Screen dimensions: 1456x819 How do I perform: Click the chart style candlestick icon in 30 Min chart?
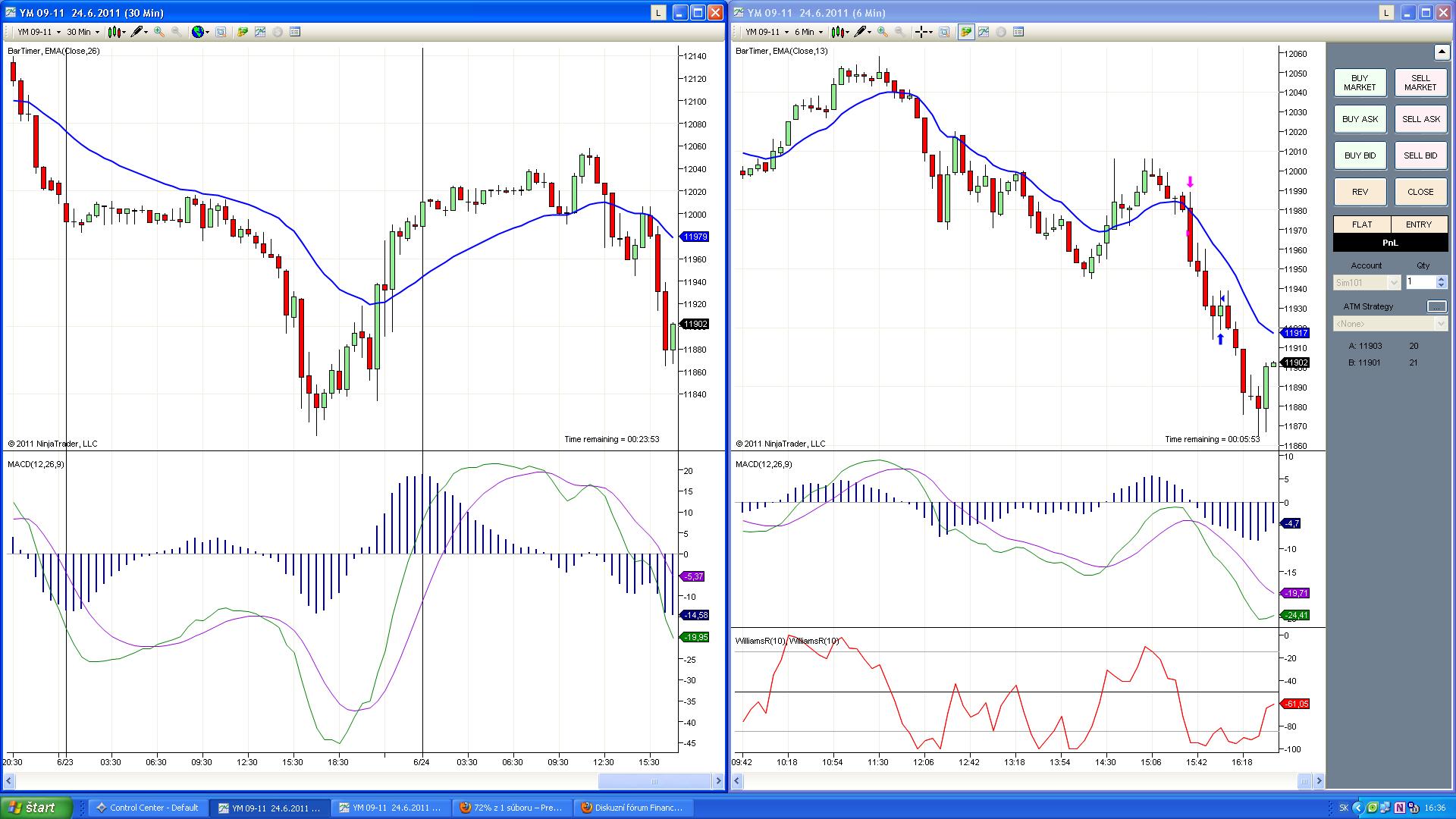click(x=114, y=32)
